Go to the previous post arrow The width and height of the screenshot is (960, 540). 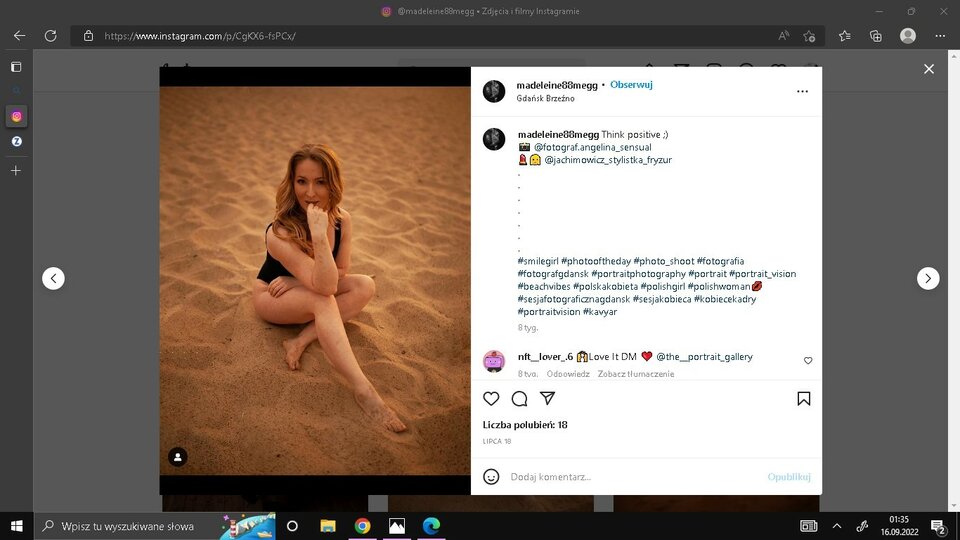(53, 279)
